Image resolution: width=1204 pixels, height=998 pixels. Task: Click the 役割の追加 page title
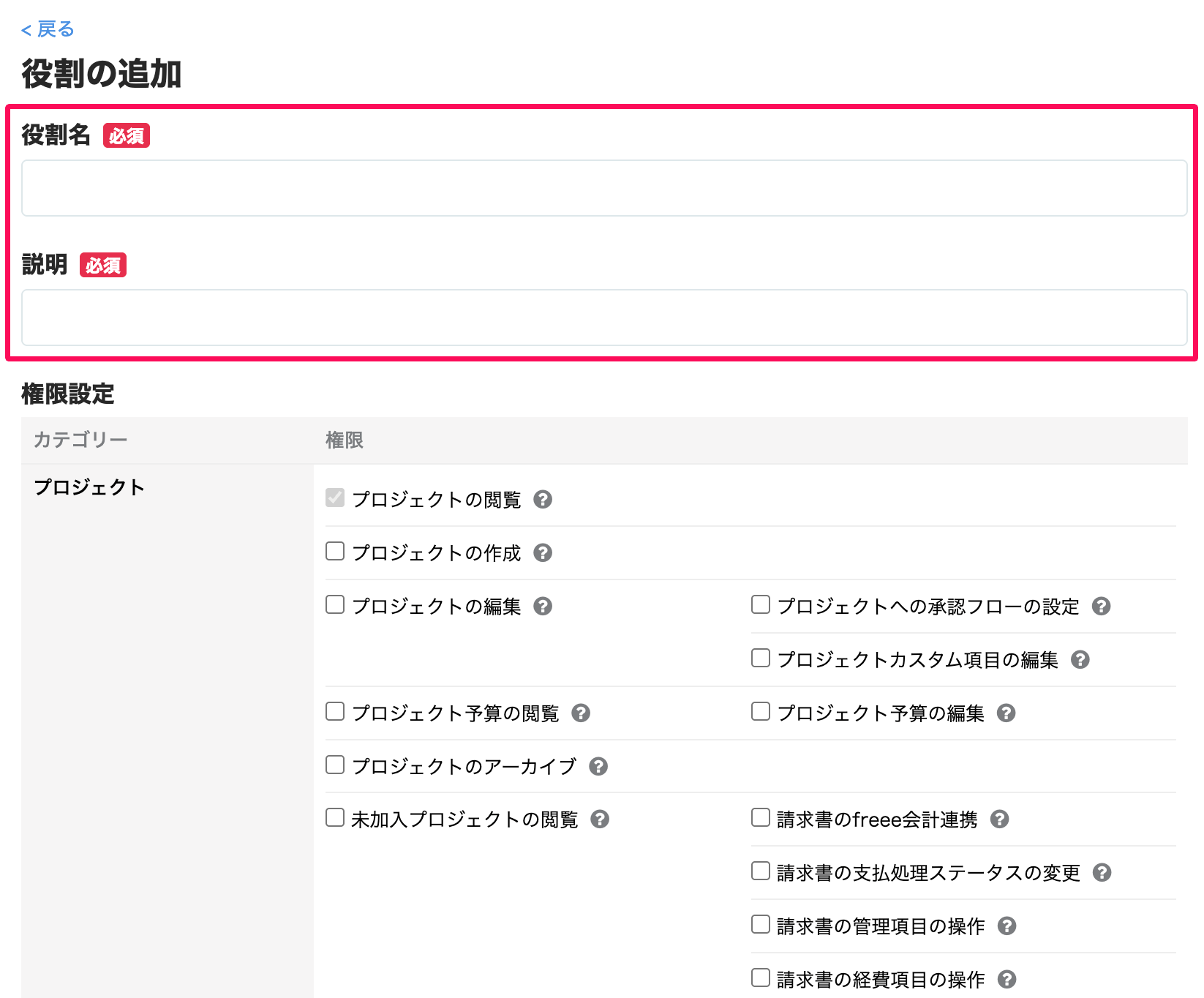102,74
